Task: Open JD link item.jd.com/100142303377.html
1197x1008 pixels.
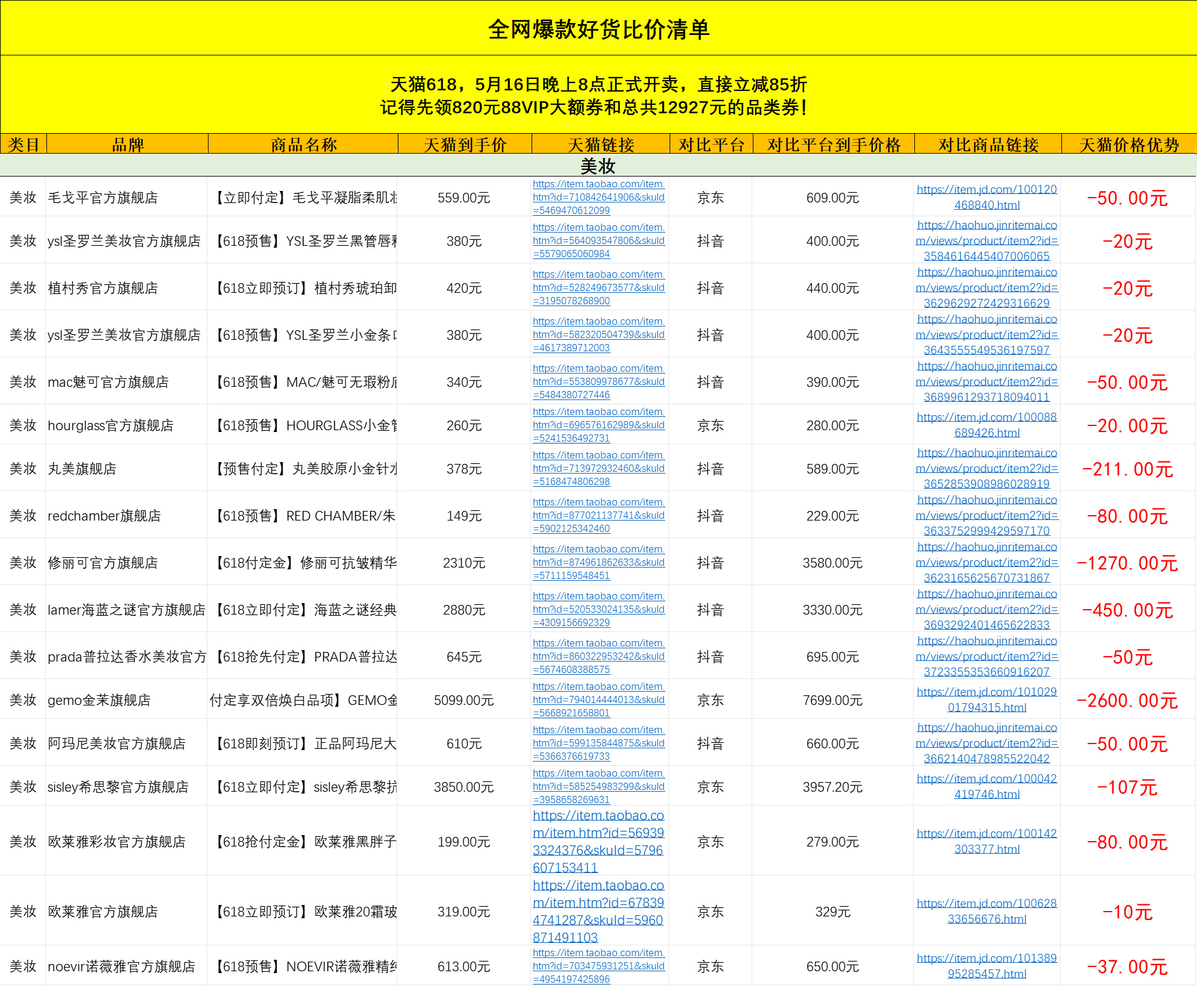Action: pyautogui.click(x=987, y=841)
